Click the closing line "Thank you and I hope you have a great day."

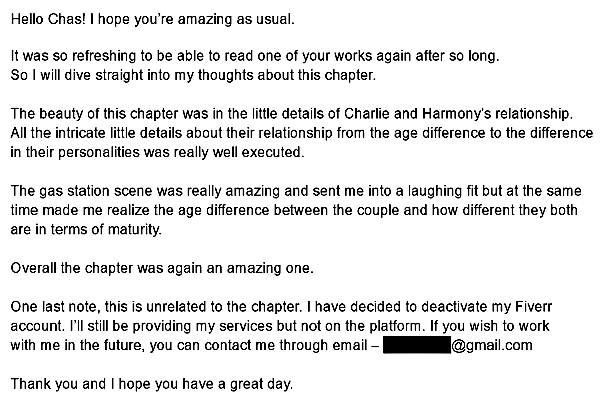point(152,384)
